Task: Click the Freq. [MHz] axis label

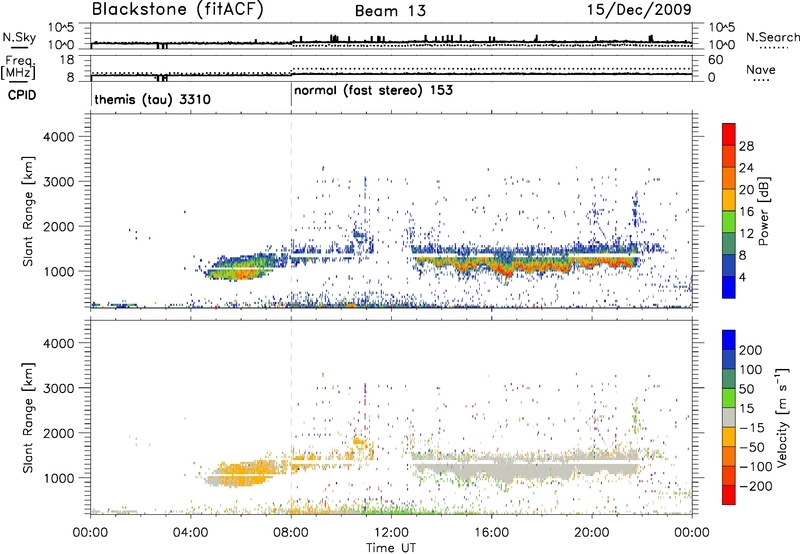Action: coord(18,68)
